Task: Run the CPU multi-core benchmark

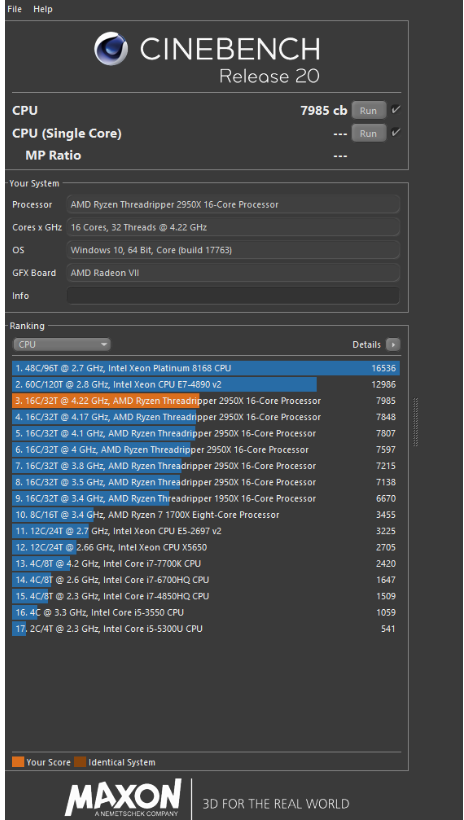Action: pos(369,110)
